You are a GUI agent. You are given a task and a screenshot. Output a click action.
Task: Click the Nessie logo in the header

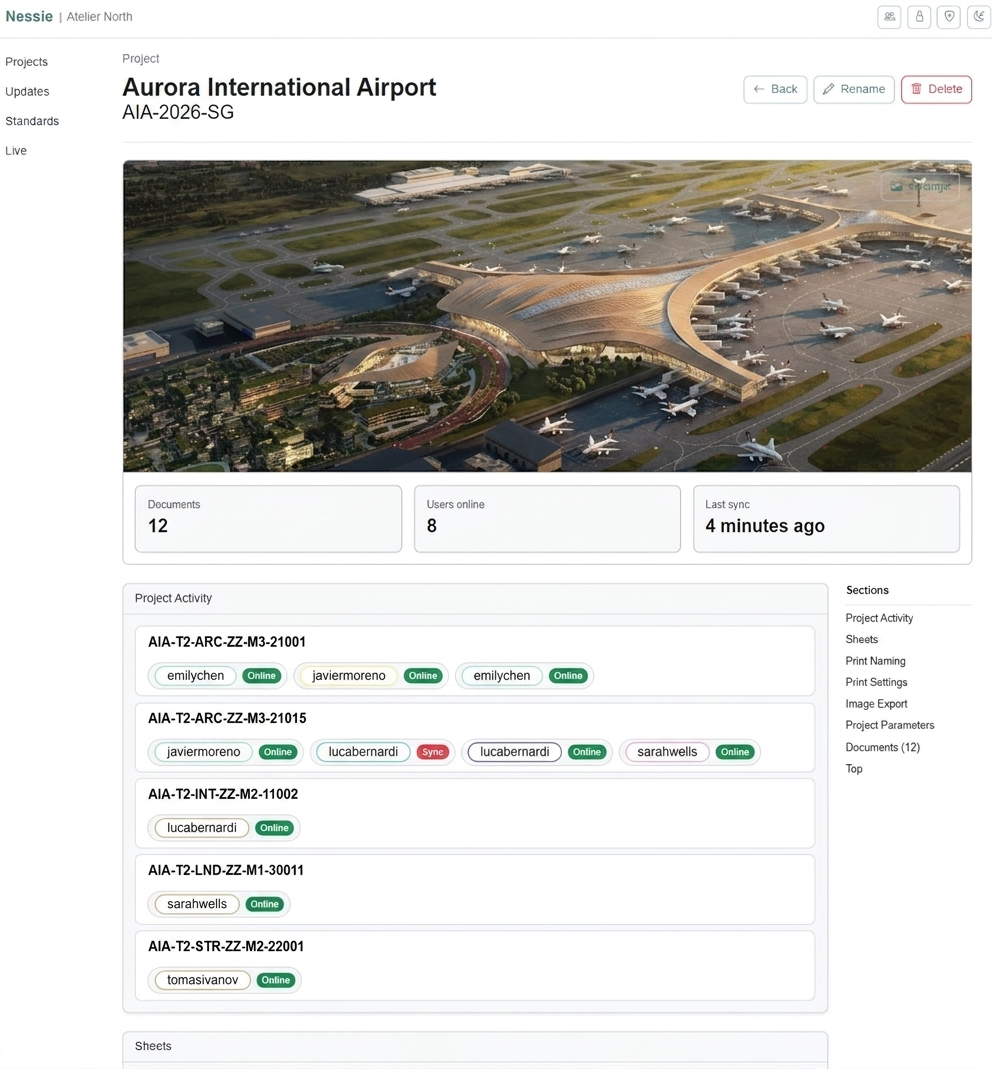point(29,16)
